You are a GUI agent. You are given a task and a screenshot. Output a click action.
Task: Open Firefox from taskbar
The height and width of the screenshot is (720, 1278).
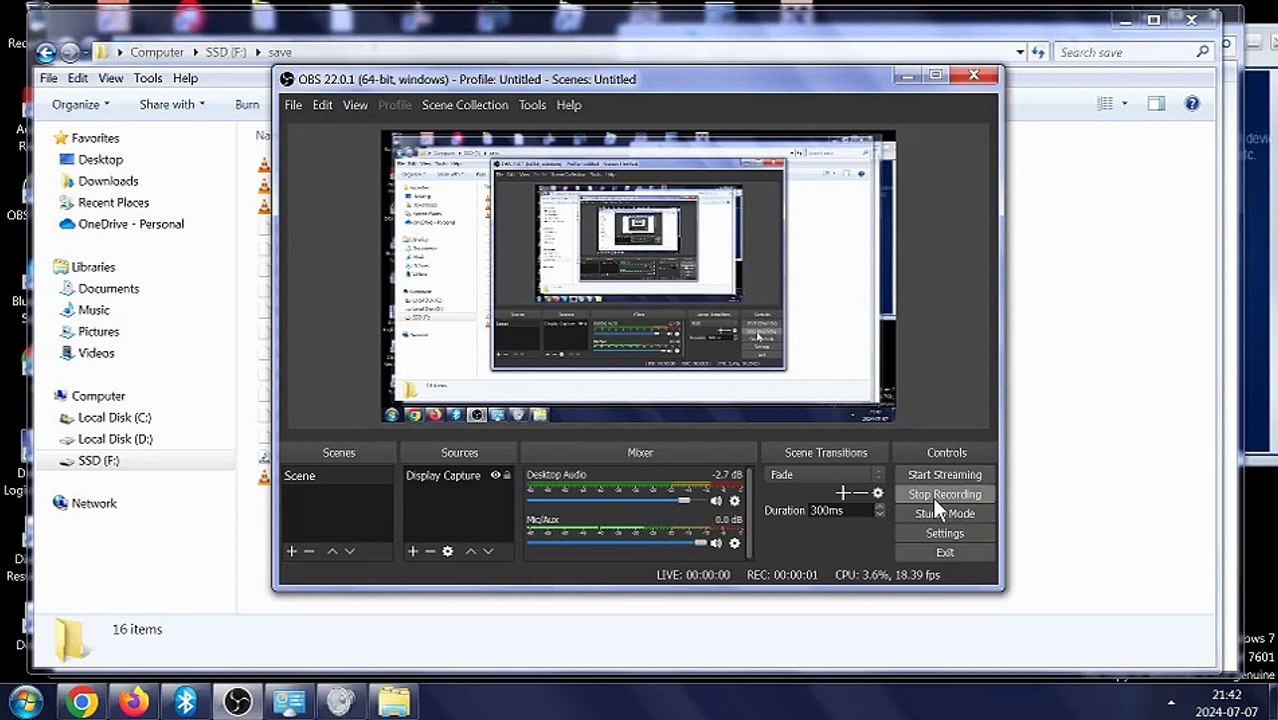pyautogui.click(x=133, y=702)
